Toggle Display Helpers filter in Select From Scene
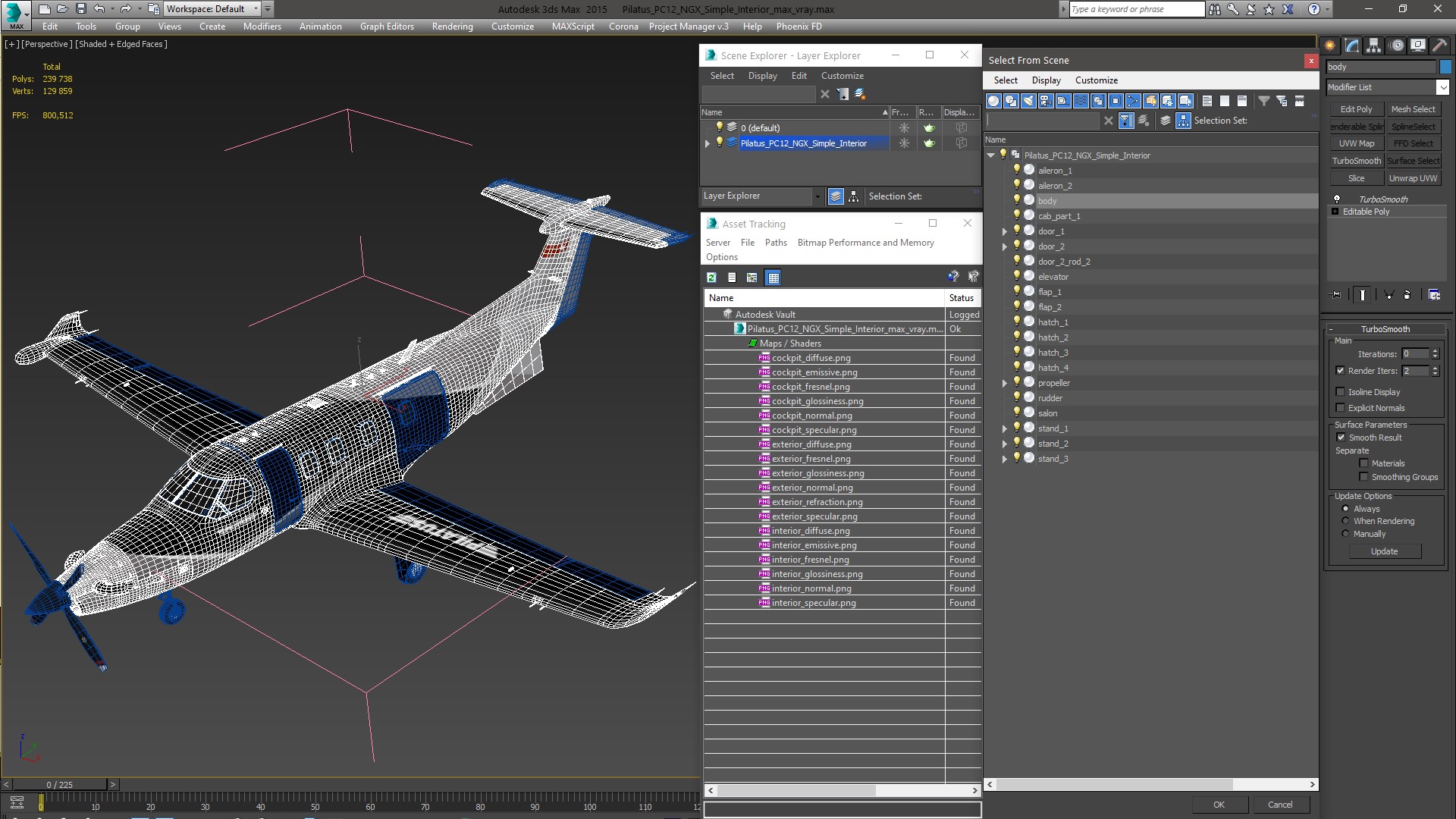Viewport: 1456px width, 819px height. point(1063,101)
